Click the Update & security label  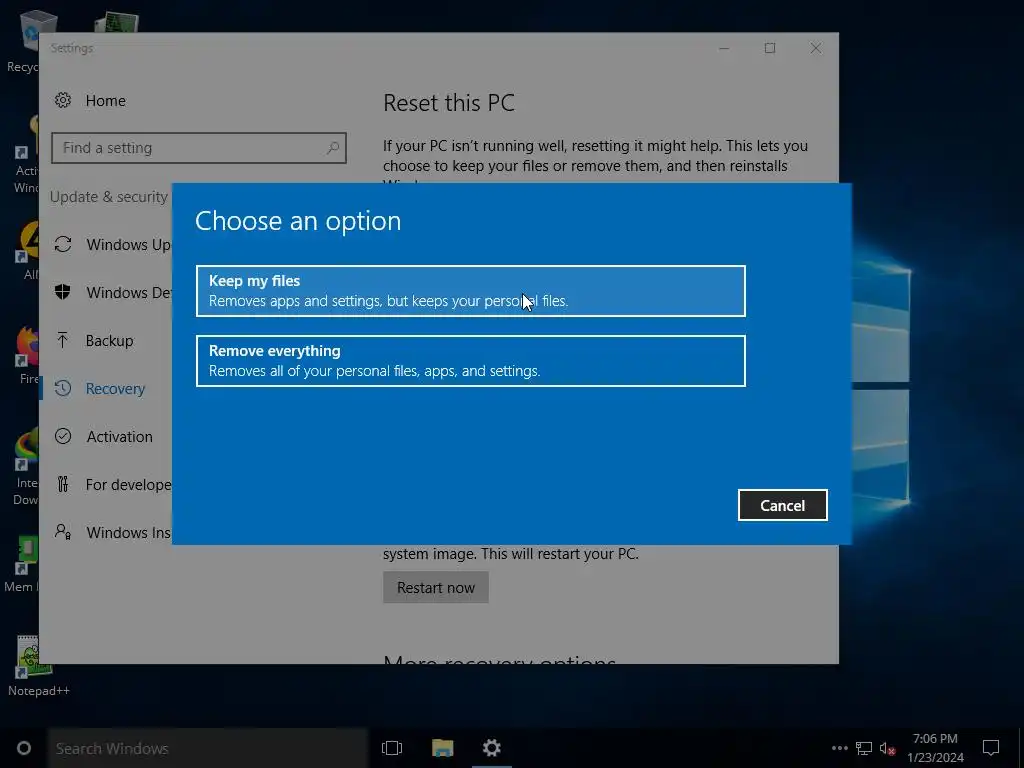pos(108,197)
